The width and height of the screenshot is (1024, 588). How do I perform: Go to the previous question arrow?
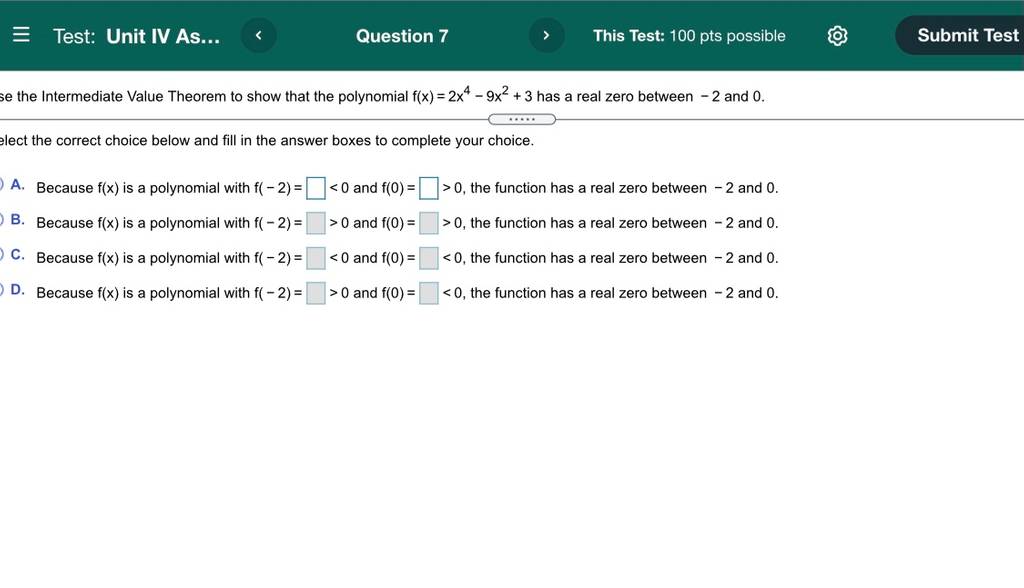coord(259,35)
